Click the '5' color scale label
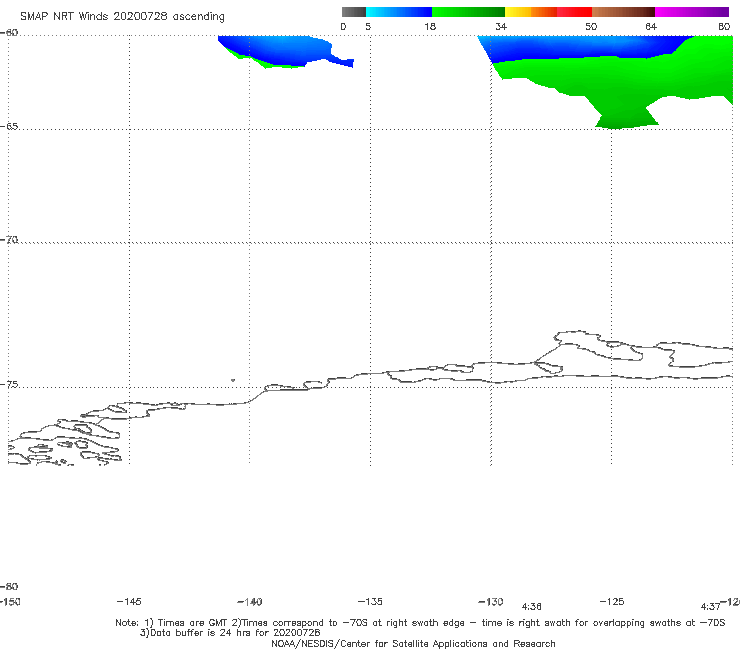The width and height of the screenshot is (740, 650). (368, 26)
